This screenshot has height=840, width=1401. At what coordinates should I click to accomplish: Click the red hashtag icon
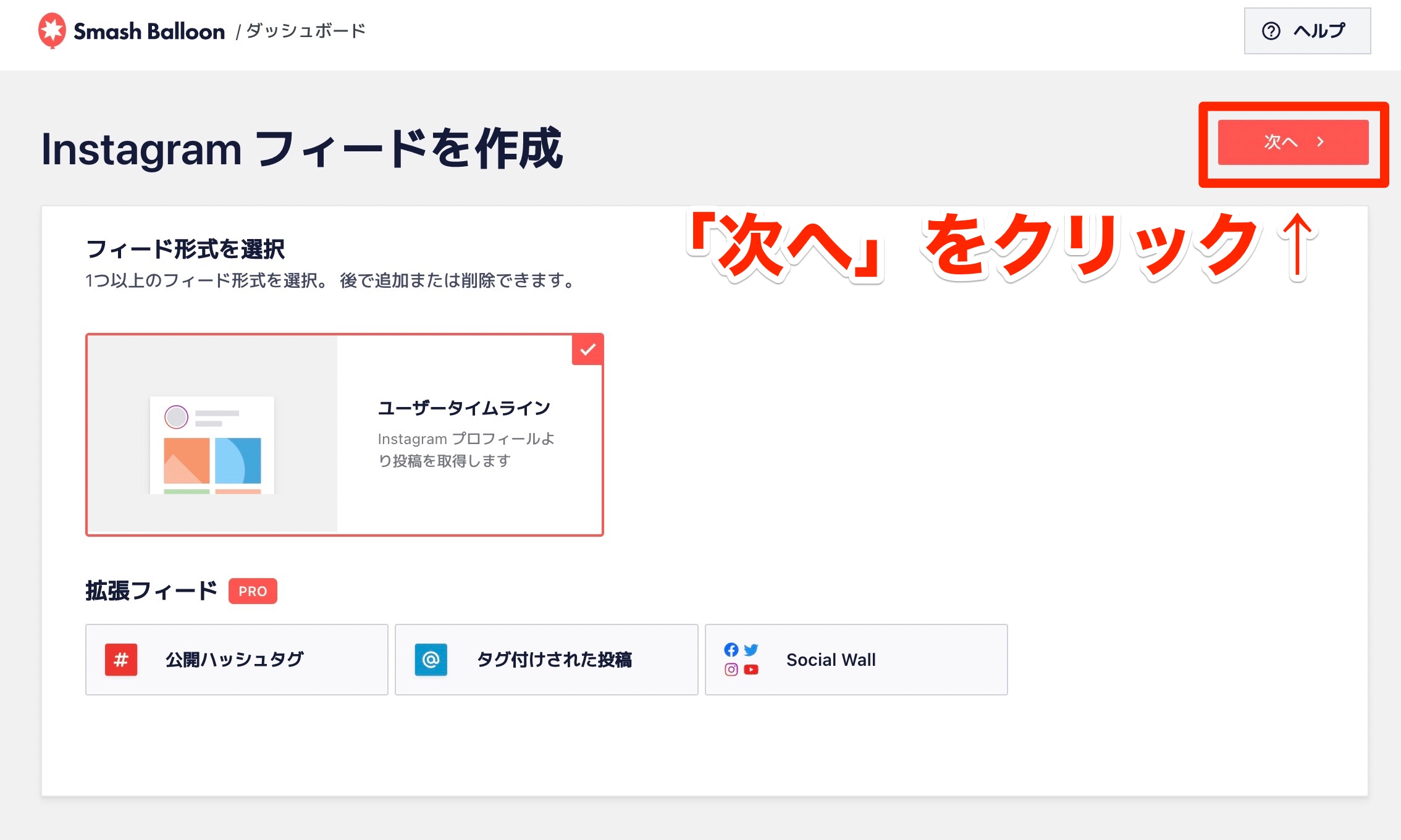point(121,660)
